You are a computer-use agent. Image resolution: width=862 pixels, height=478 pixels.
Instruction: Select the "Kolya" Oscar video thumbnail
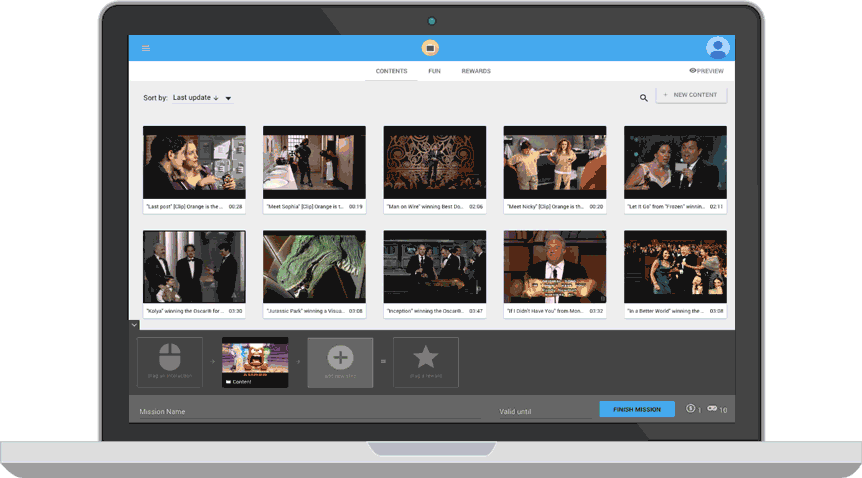194,267
